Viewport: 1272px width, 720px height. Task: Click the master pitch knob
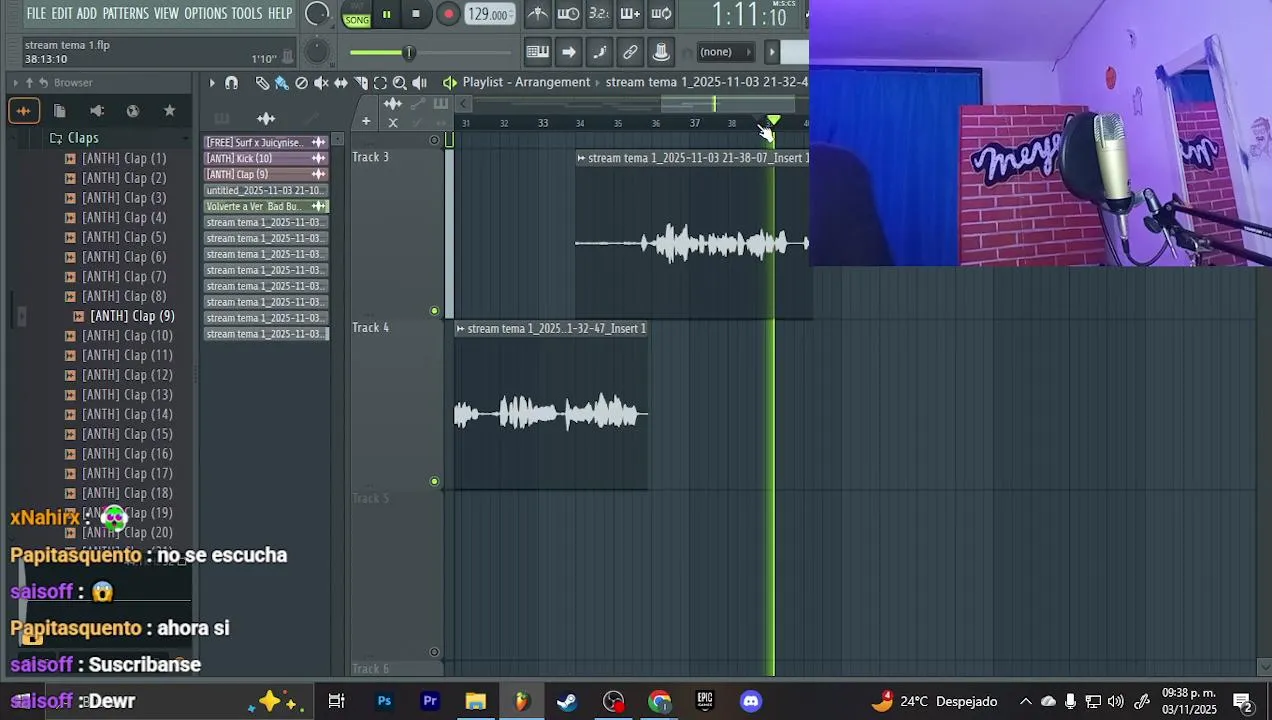[x=316, y=51]
